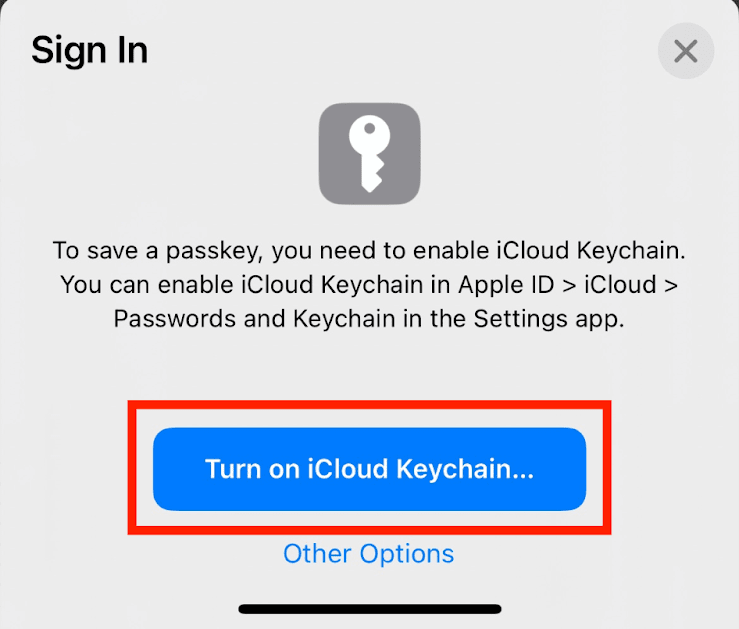739x629 pixels.
Task: Click the "To save a passkey" text line
Action: pyautogui.click(x=369, y=249)
